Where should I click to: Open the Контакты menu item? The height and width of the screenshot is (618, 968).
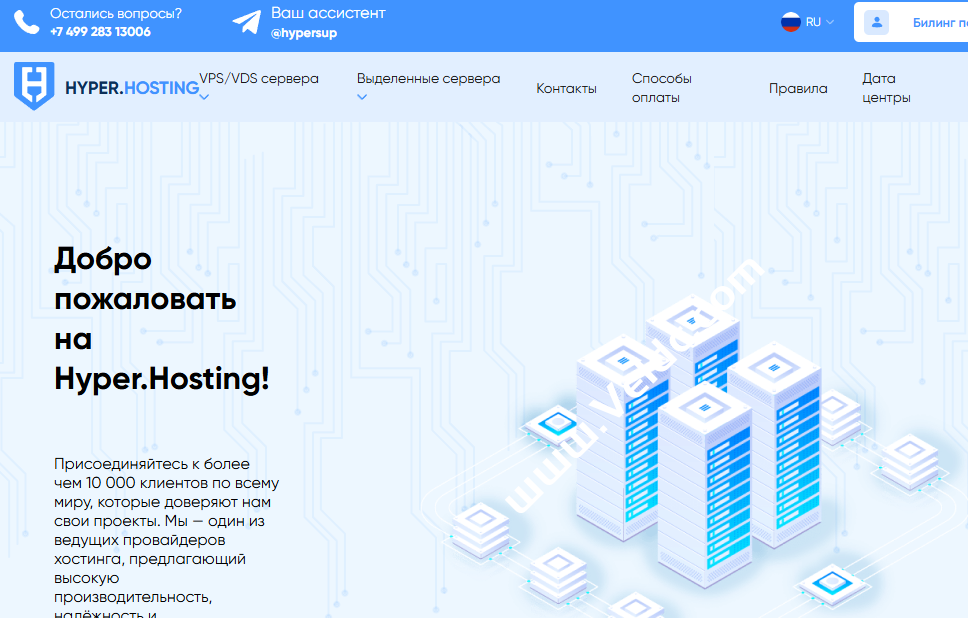pos(566,87)
